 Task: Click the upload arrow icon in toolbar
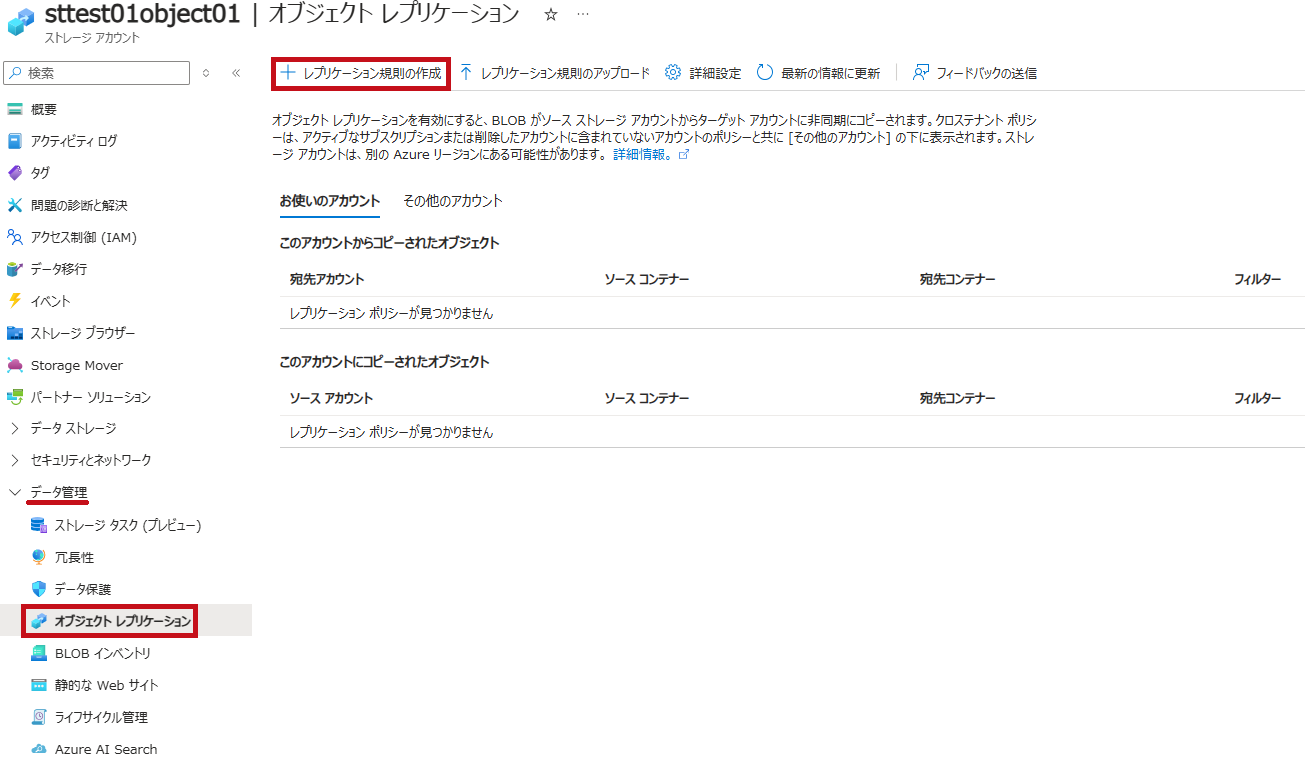(466, 72)
